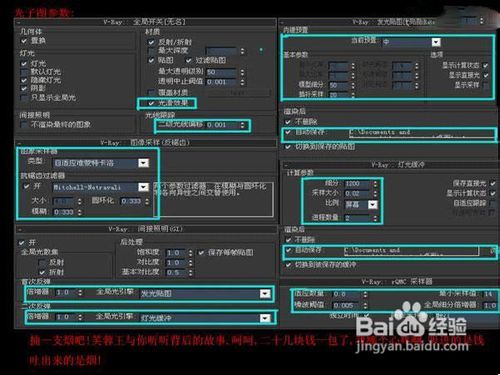The height and width of the screenshot is (375, 500).
Task: Toggle the 隐藏灯光 checkbox
Action: 24,80
